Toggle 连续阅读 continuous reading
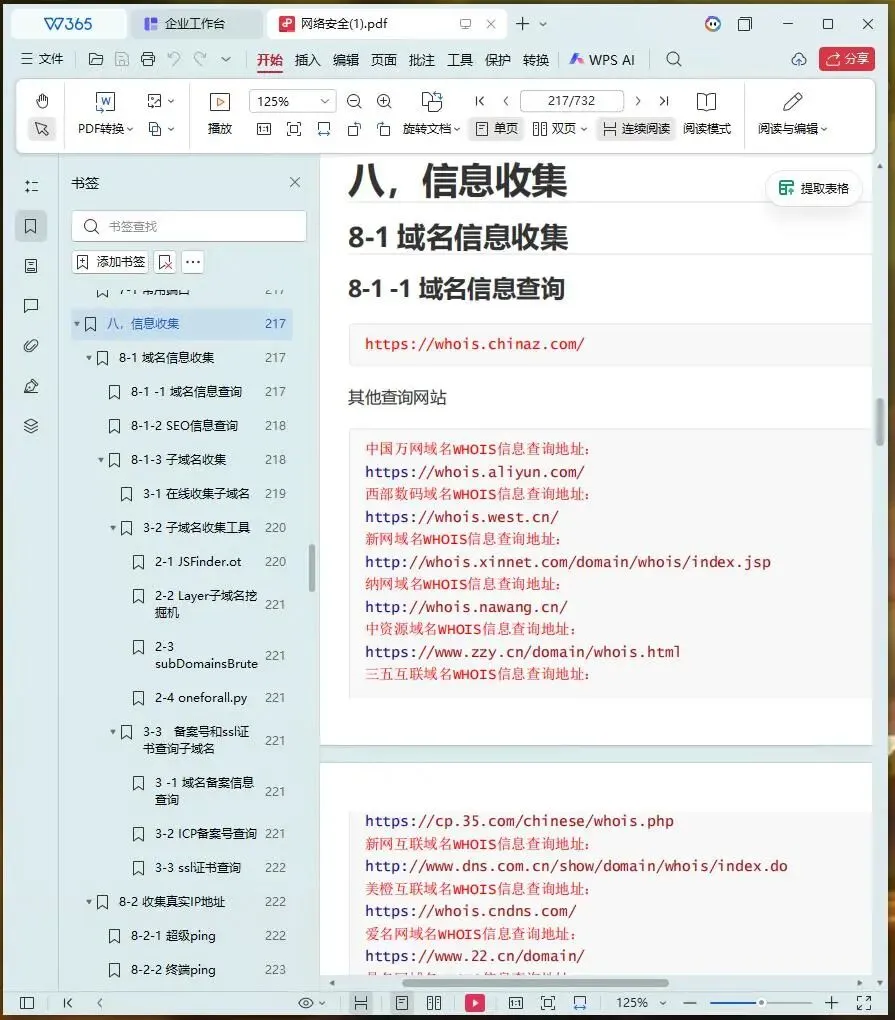 pos(636,129)
